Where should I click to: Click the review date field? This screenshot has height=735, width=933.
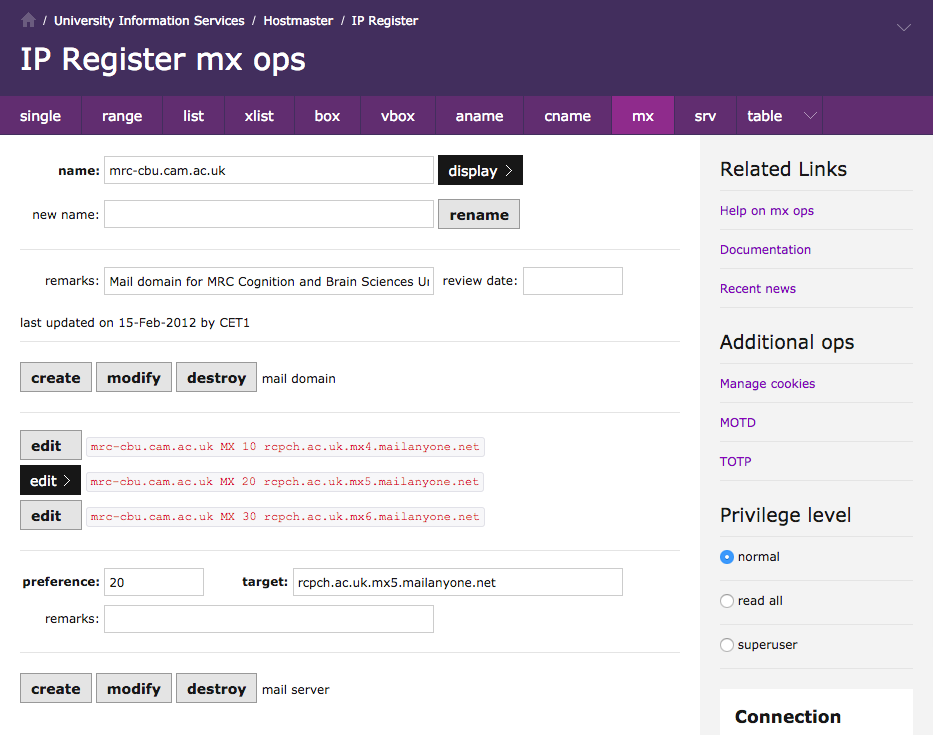572,281
